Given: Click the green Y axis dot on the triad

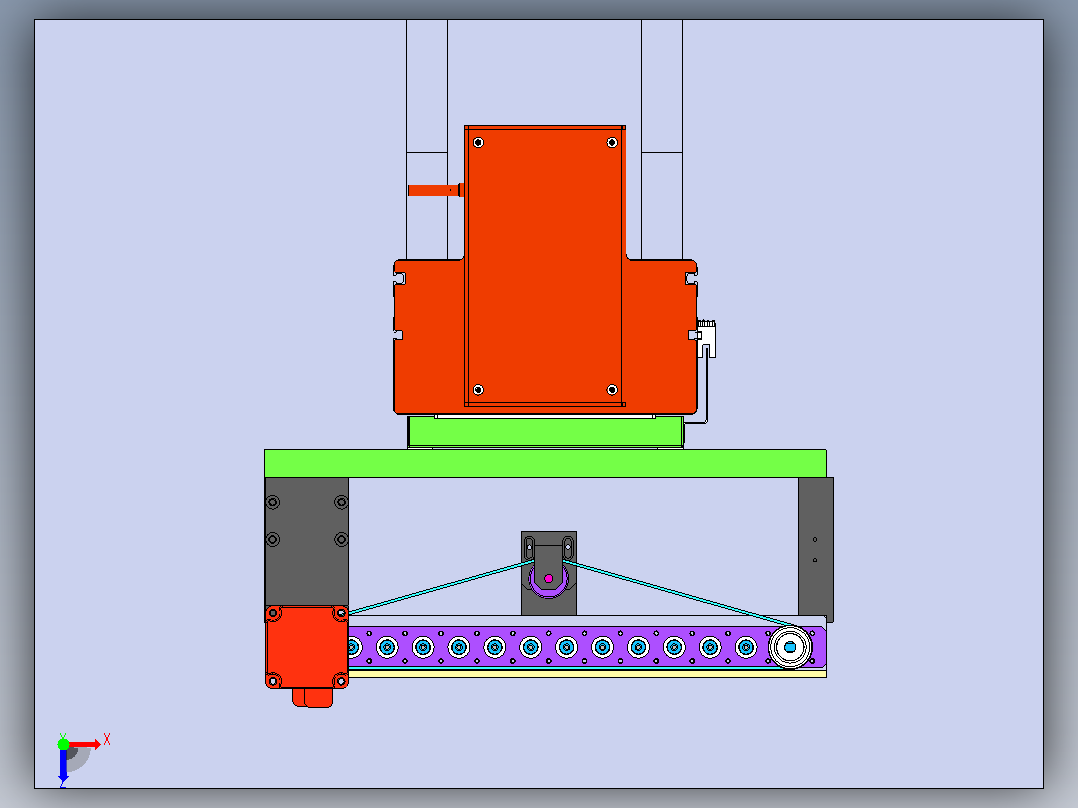Looking at the screenshot, I should tap(63, 744).
